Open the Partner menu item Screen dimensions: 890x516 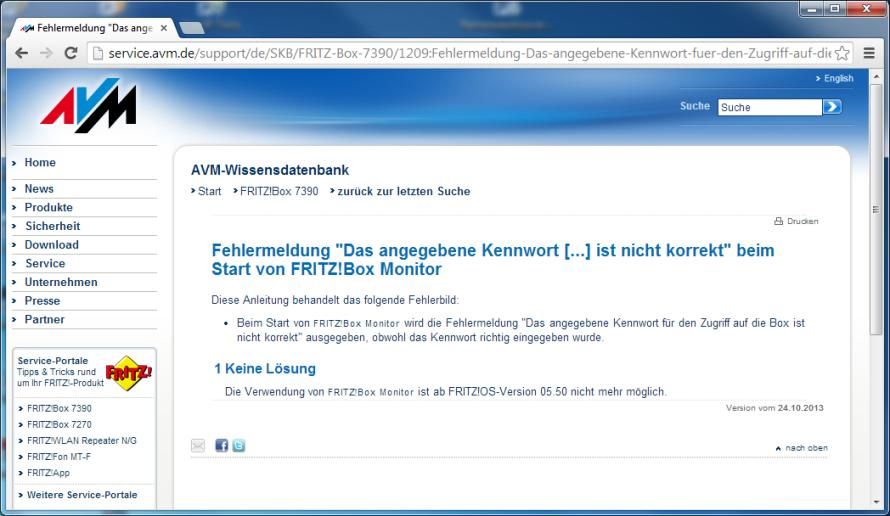tap(44, 320)
